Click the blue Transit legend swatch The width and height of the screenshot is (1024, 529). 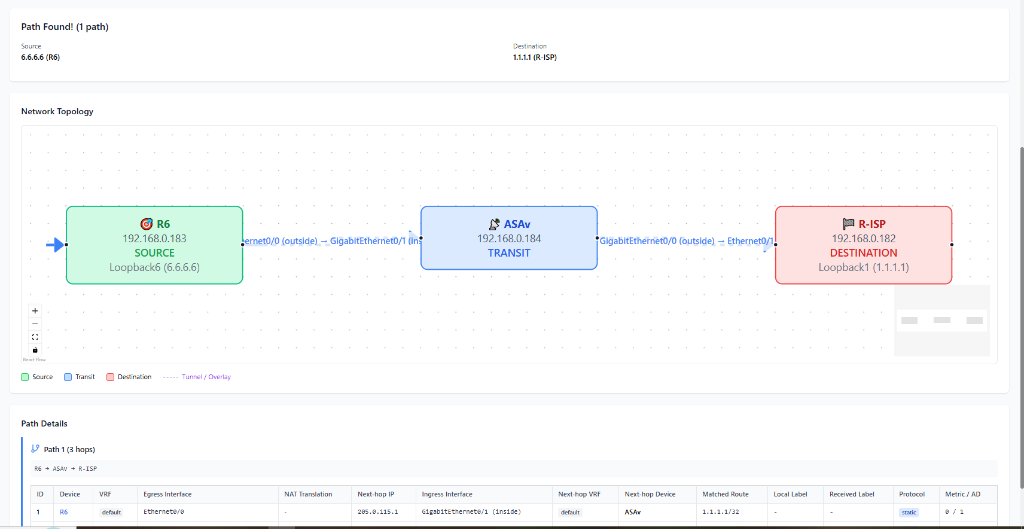click(68, 377)
